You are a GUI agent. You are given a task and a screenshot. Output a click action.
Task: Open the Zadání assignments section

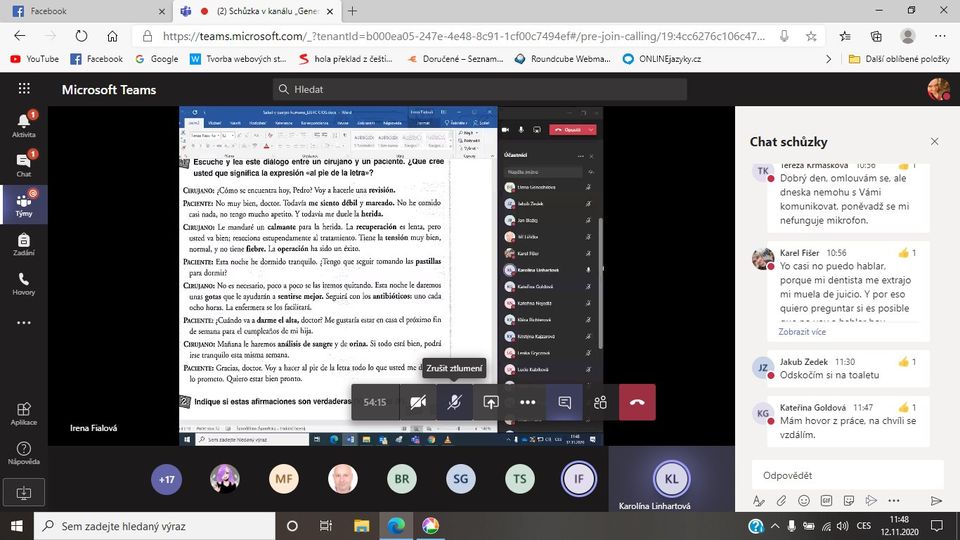point(24,245)
